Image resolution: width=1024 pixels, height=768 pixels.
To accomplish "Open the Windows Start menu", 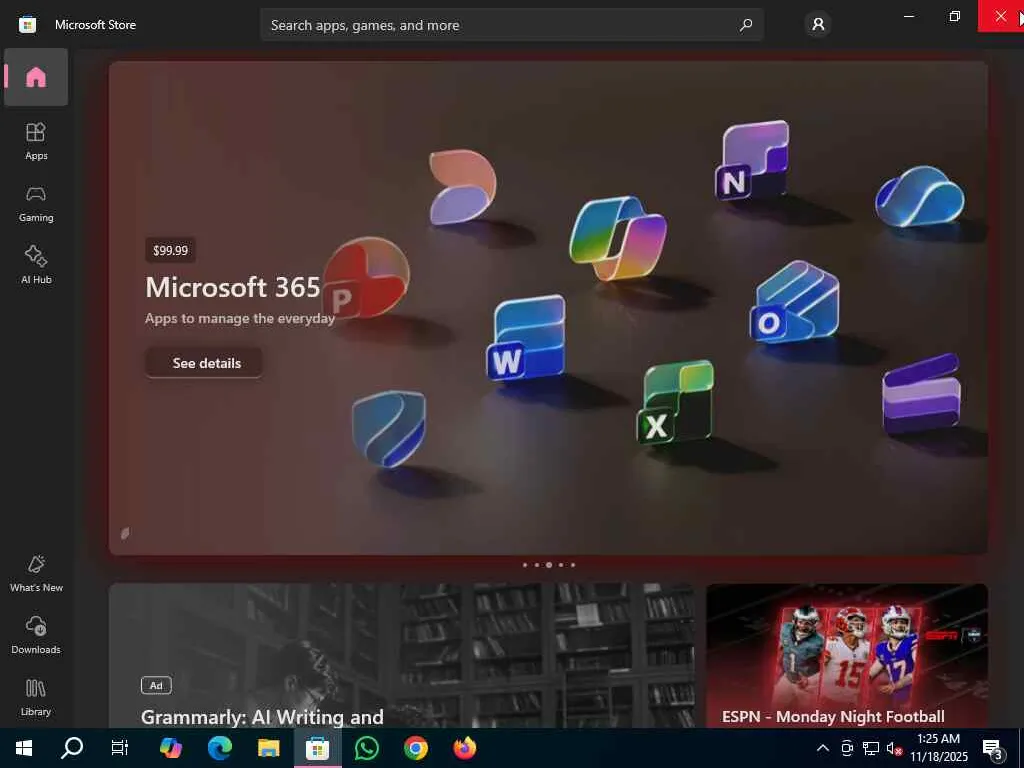I will coord(24,748).
